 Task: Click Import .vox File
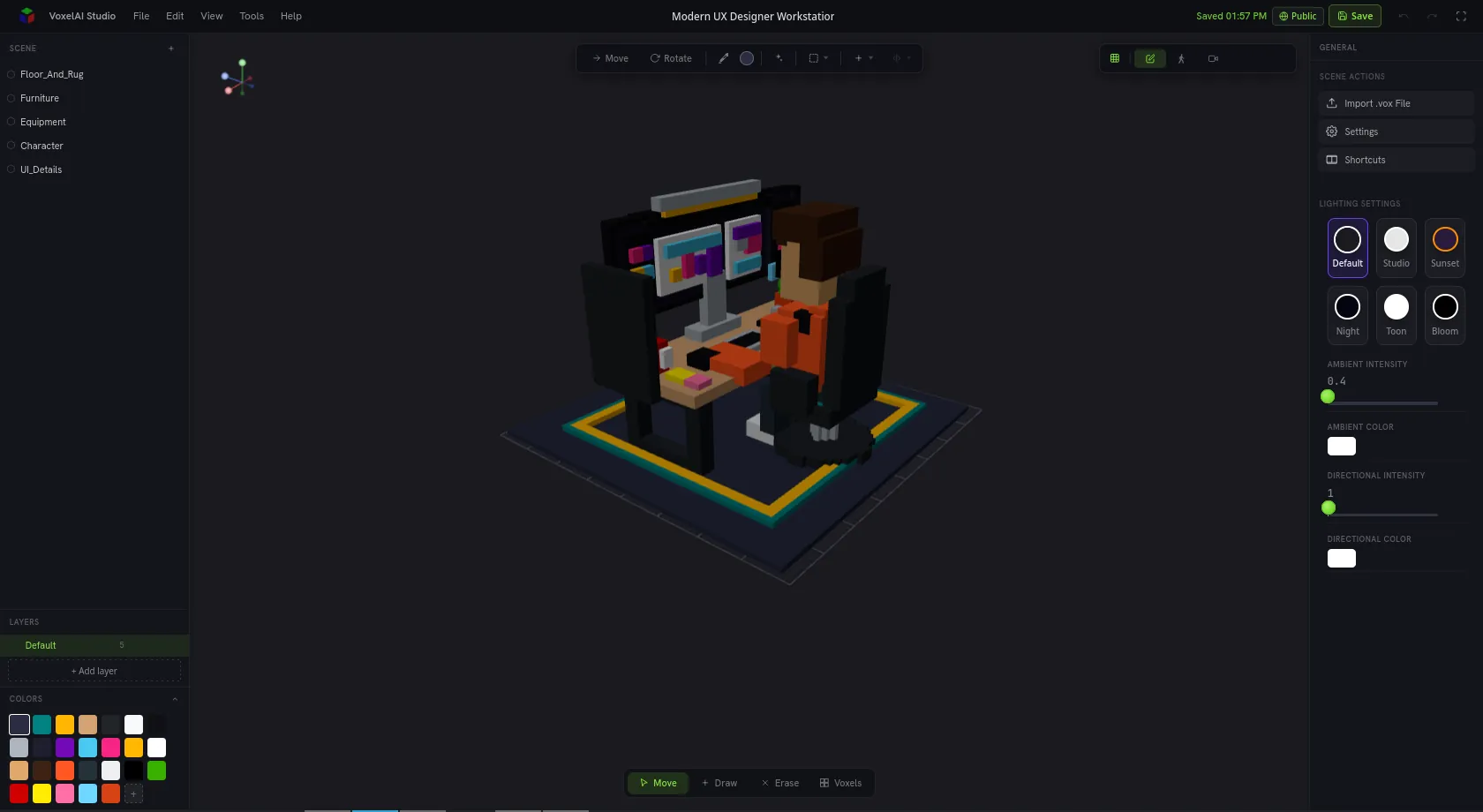pyautogui.click(x=1396, y=103)
